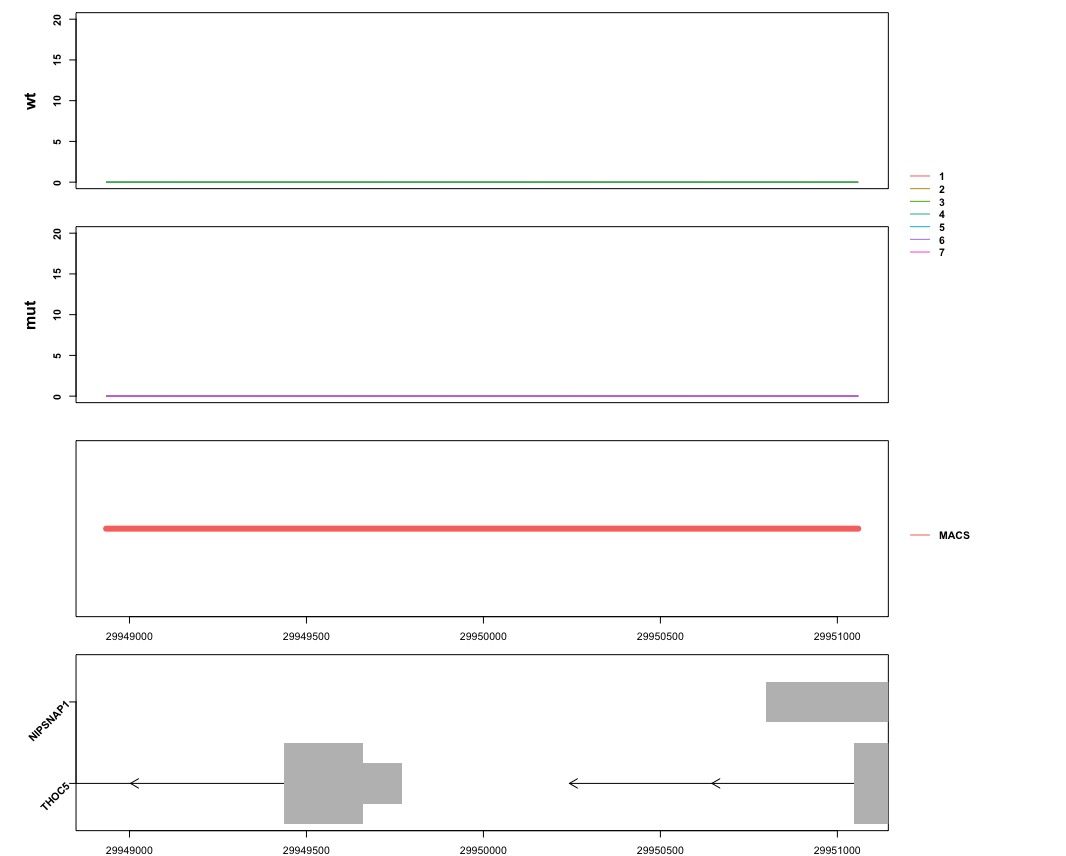This screenshot has width=1066, height=856.
Task: Select legend entry 4 teal line
Action: (922, 214)
